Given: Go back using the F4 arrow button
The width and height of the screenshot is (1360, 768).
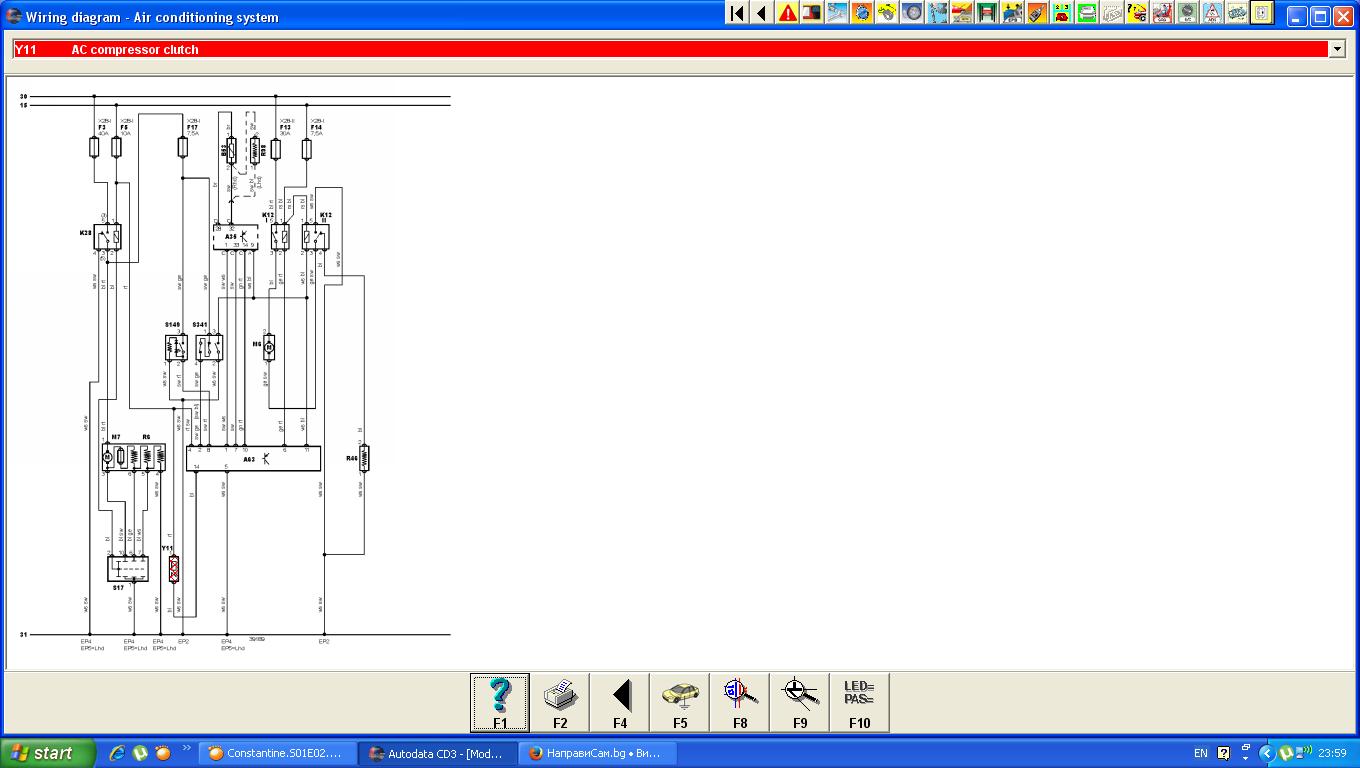Looking at the screenshot, I should pos(620,702).
